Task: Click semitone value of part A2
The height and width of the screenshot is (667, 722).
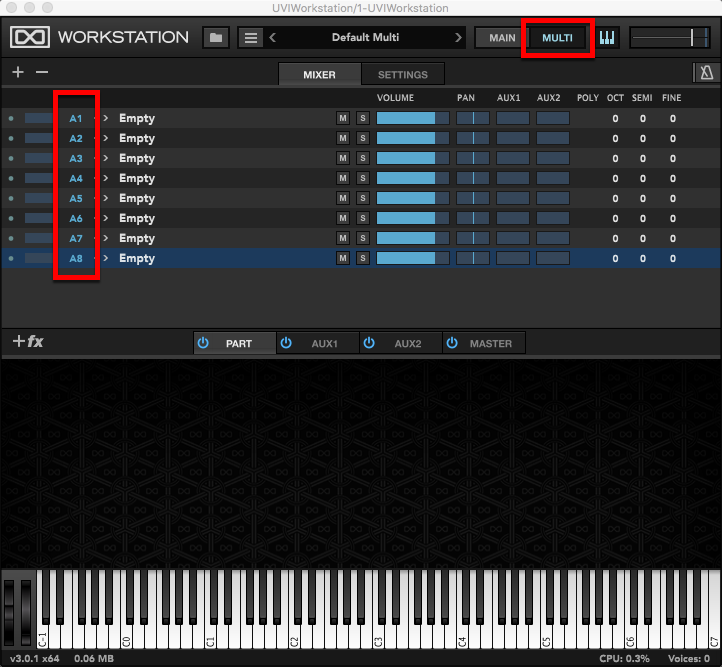Action: click(x=643, y=139)
